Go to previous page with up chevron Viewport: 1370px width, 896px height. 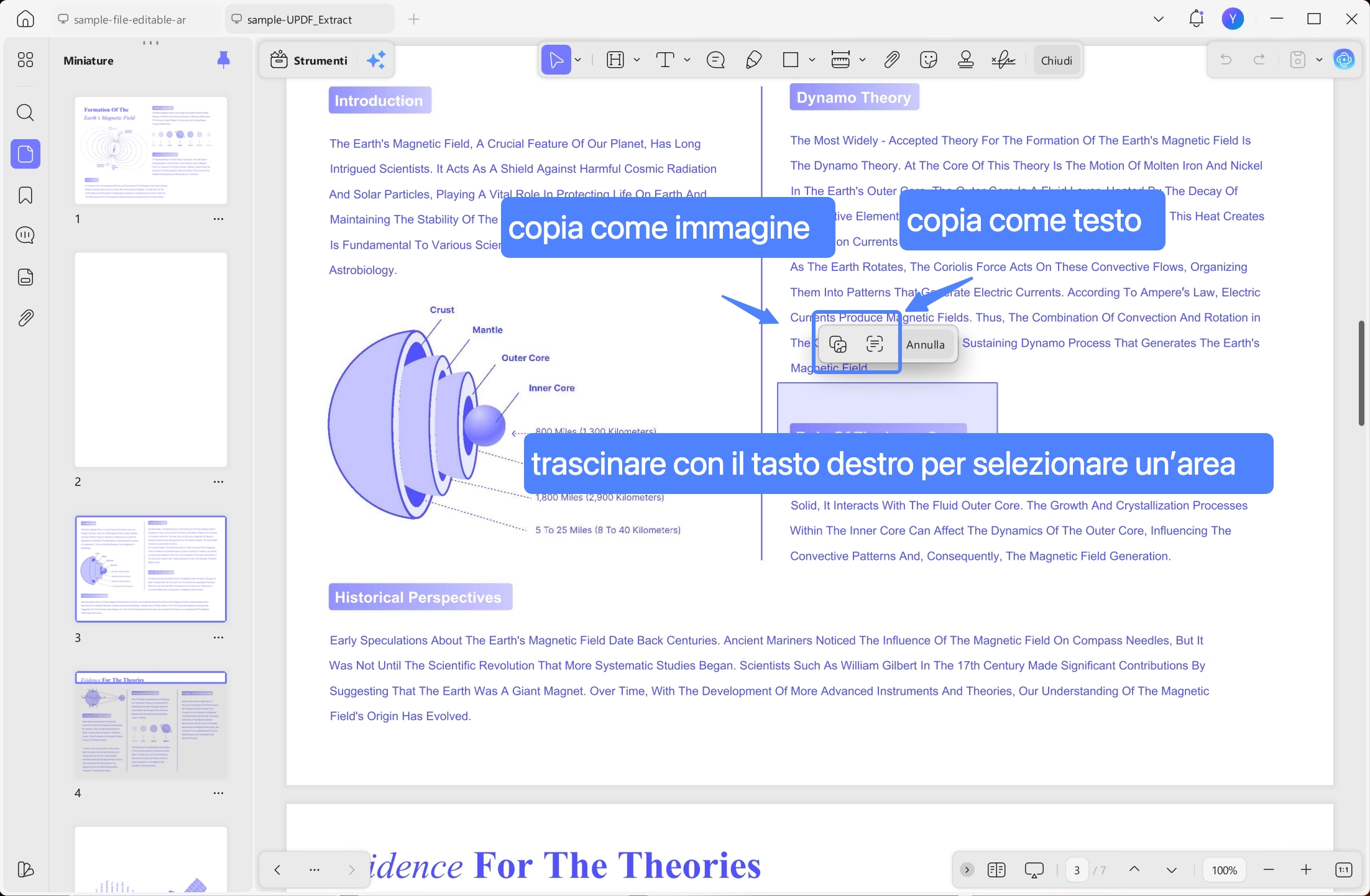click(x=1134, y=869)
